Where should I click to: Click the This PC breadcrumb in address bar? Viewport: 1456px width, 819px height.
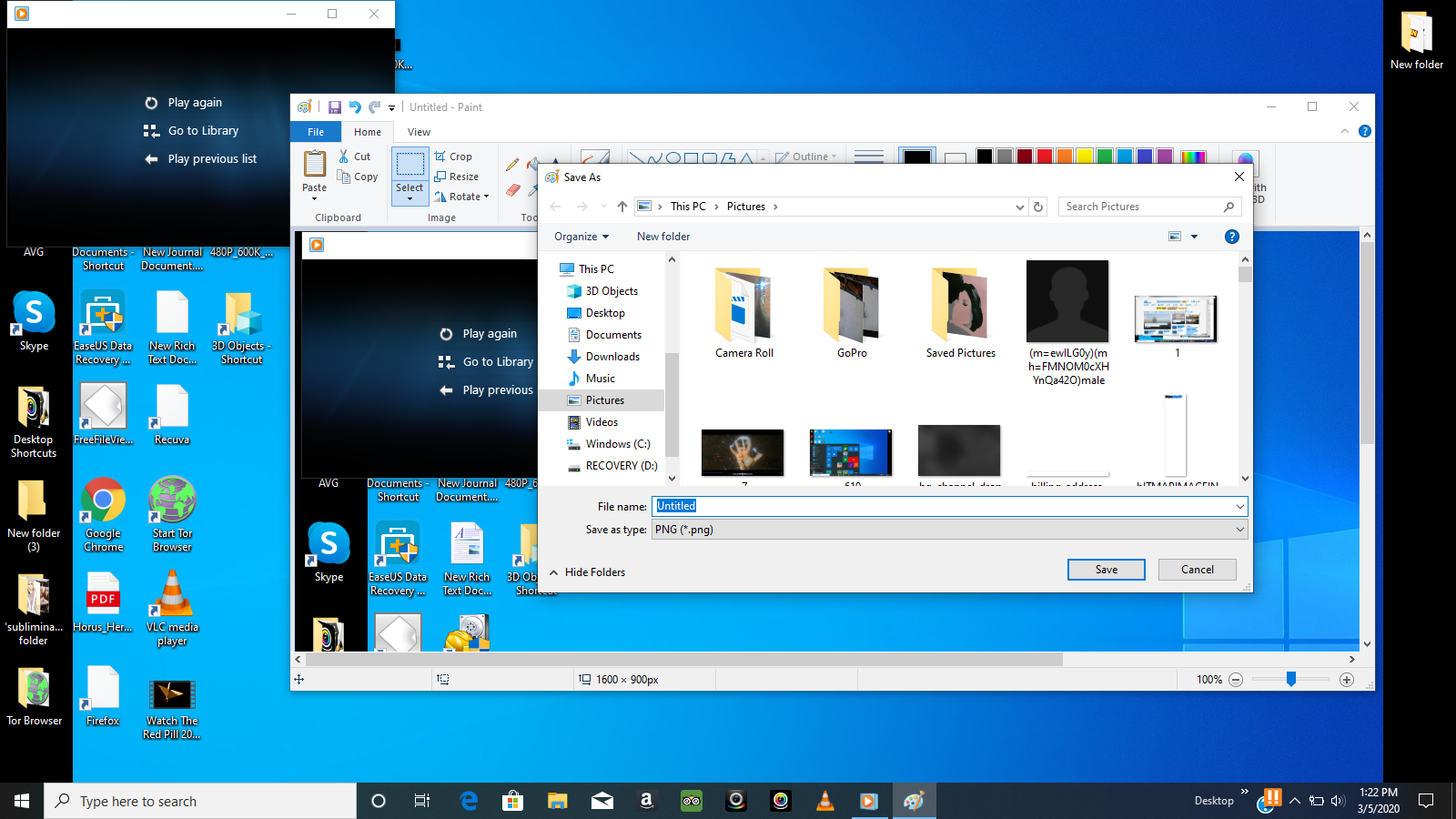click(x=688, y=207)
